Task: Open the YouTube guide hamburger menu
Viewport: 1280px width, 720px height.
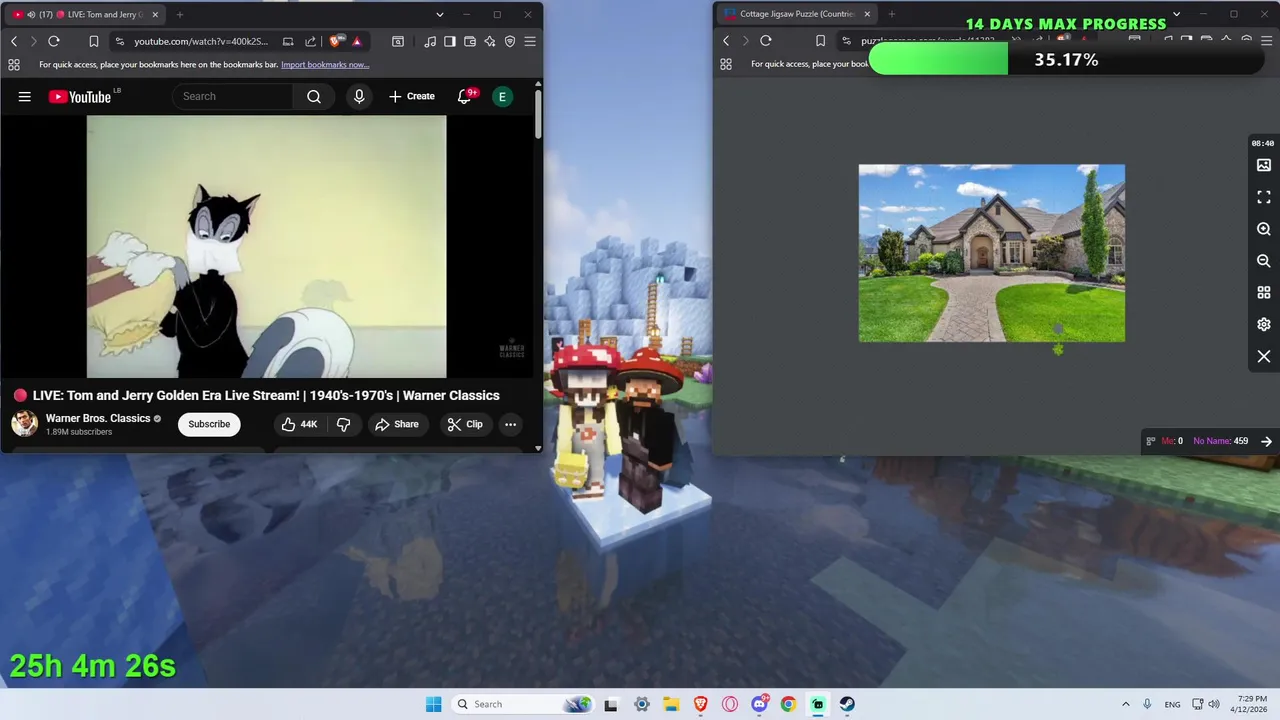Action: (25, 96)
